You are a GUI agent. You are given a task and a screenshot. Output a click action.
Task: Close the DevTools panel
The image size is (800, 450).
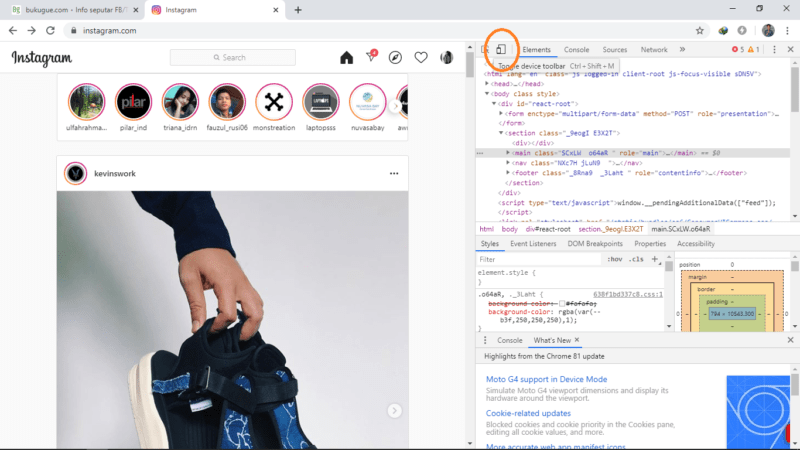(790, 49)
